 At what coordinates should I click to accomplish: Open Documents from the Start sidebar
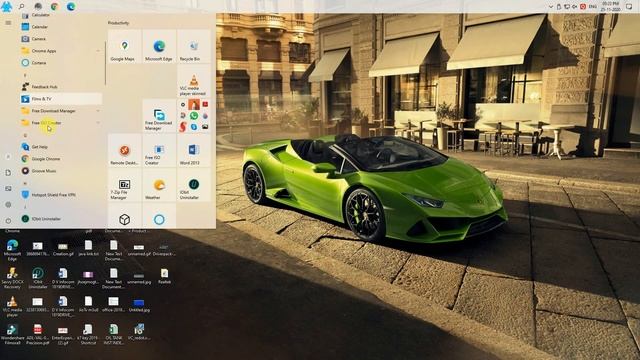(8, 173)
